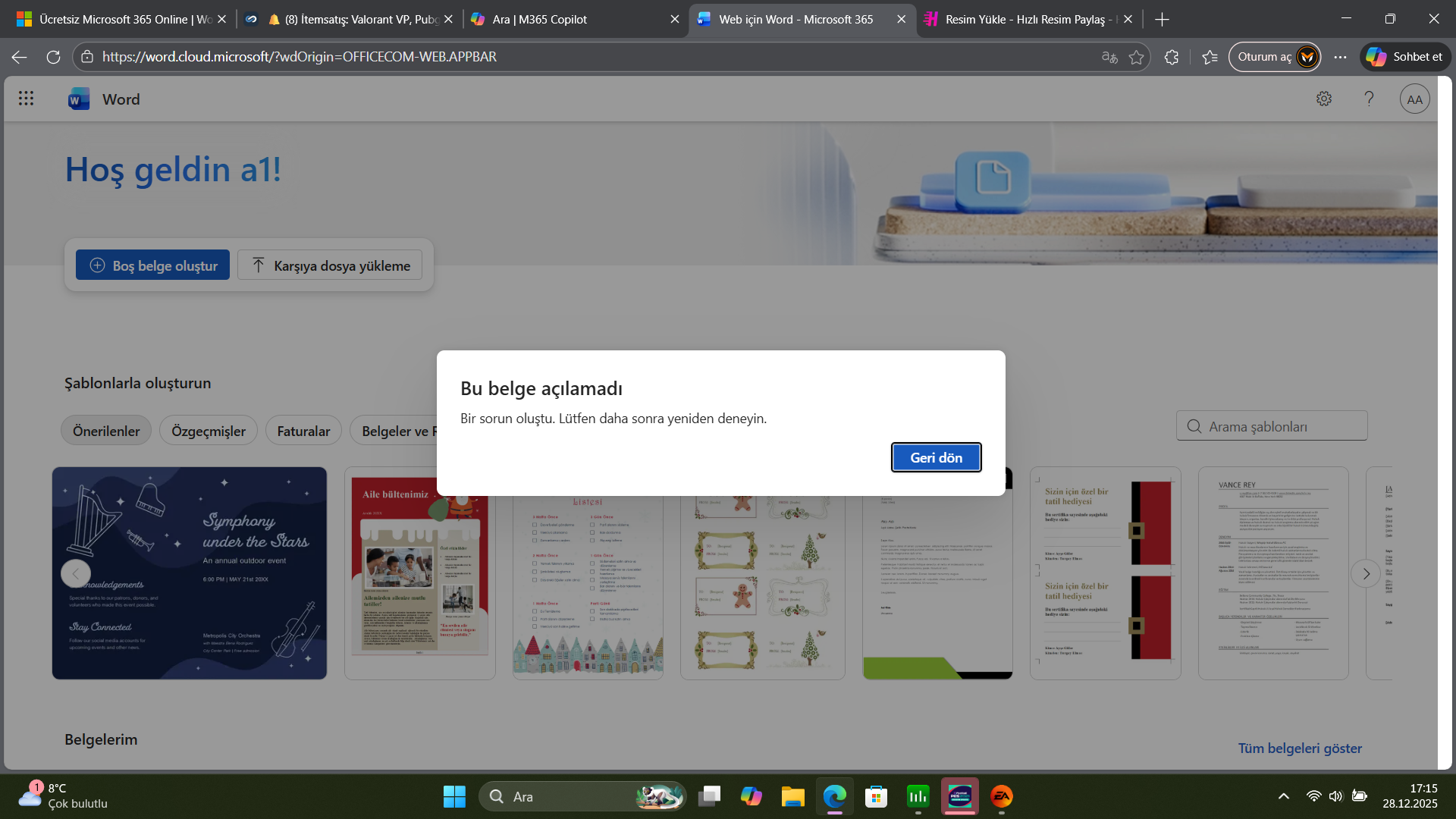This screenshot has width=1456, height=819.
Task: Open the Sizin için özel bir tatil hediyesi template
Action: point(1106,573)
